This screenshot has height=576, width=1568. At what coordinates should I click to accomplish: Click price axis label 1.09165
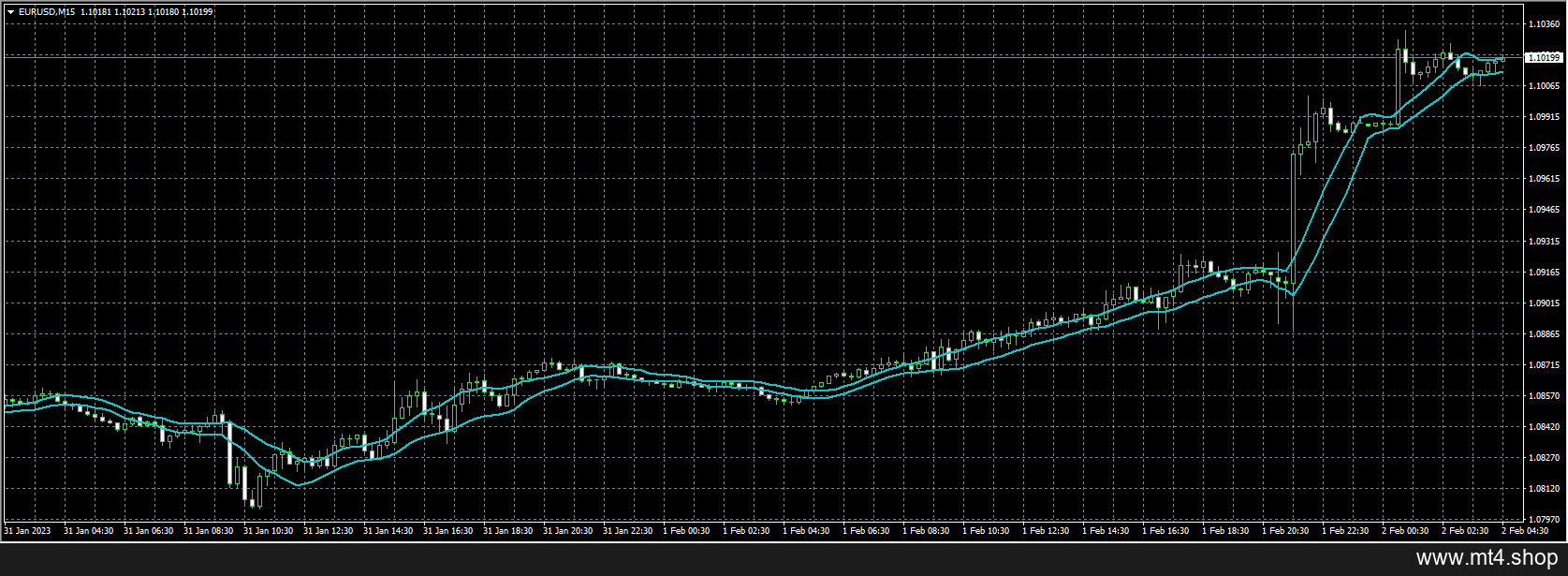1543,272
